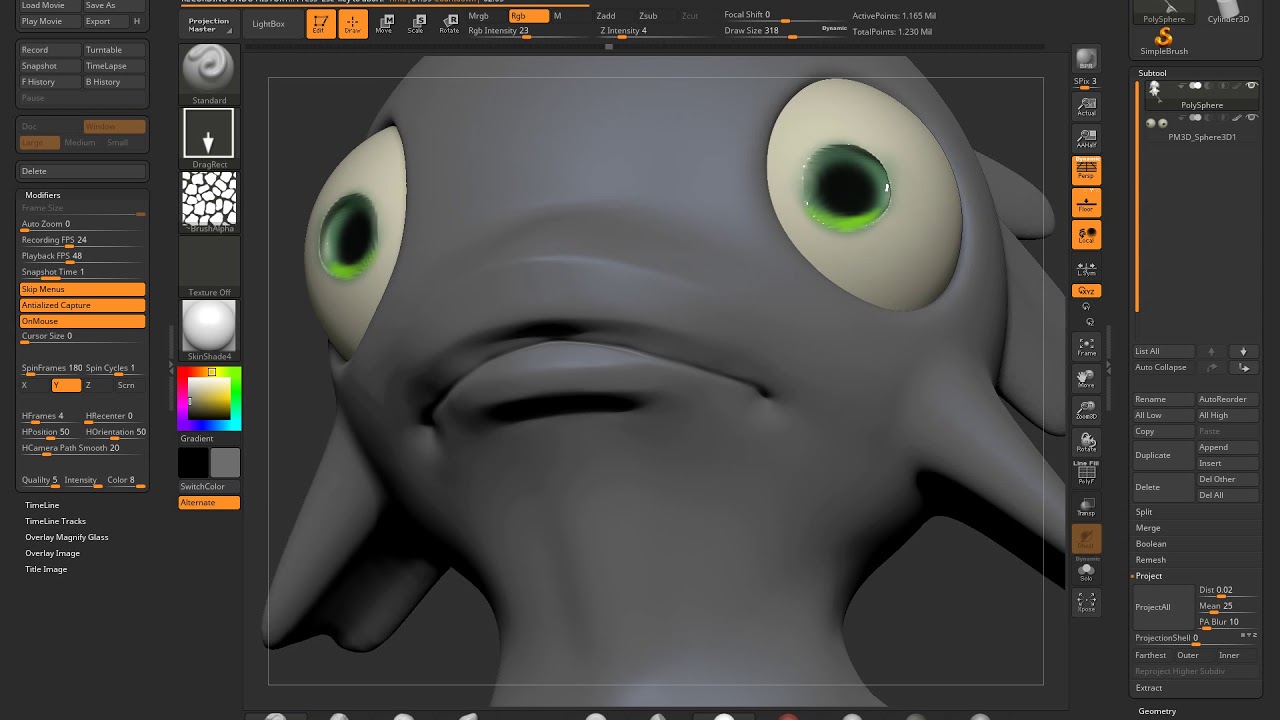Open the SkinShade4 material picker
Viewport: 1280px width, 720px height.
209,330
